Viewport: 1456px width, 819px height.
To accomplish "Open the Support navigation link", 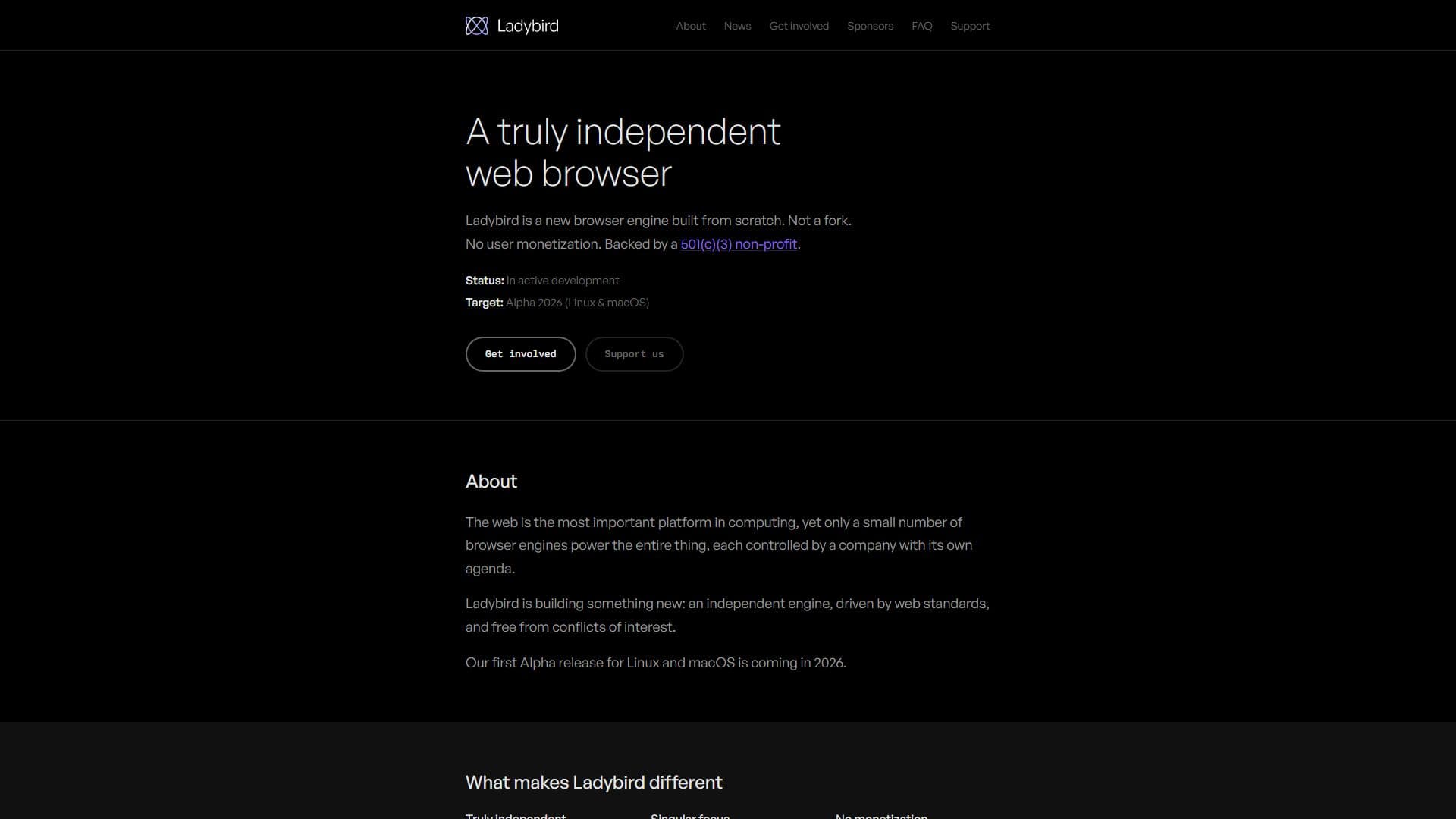I will click(x=970, y=26).
